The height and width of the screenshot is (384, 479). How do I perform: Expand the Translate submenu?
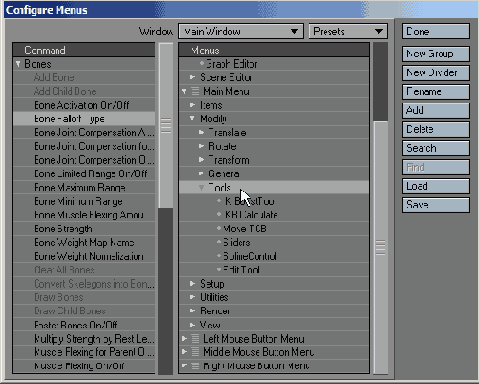click(x=201, y=132)
